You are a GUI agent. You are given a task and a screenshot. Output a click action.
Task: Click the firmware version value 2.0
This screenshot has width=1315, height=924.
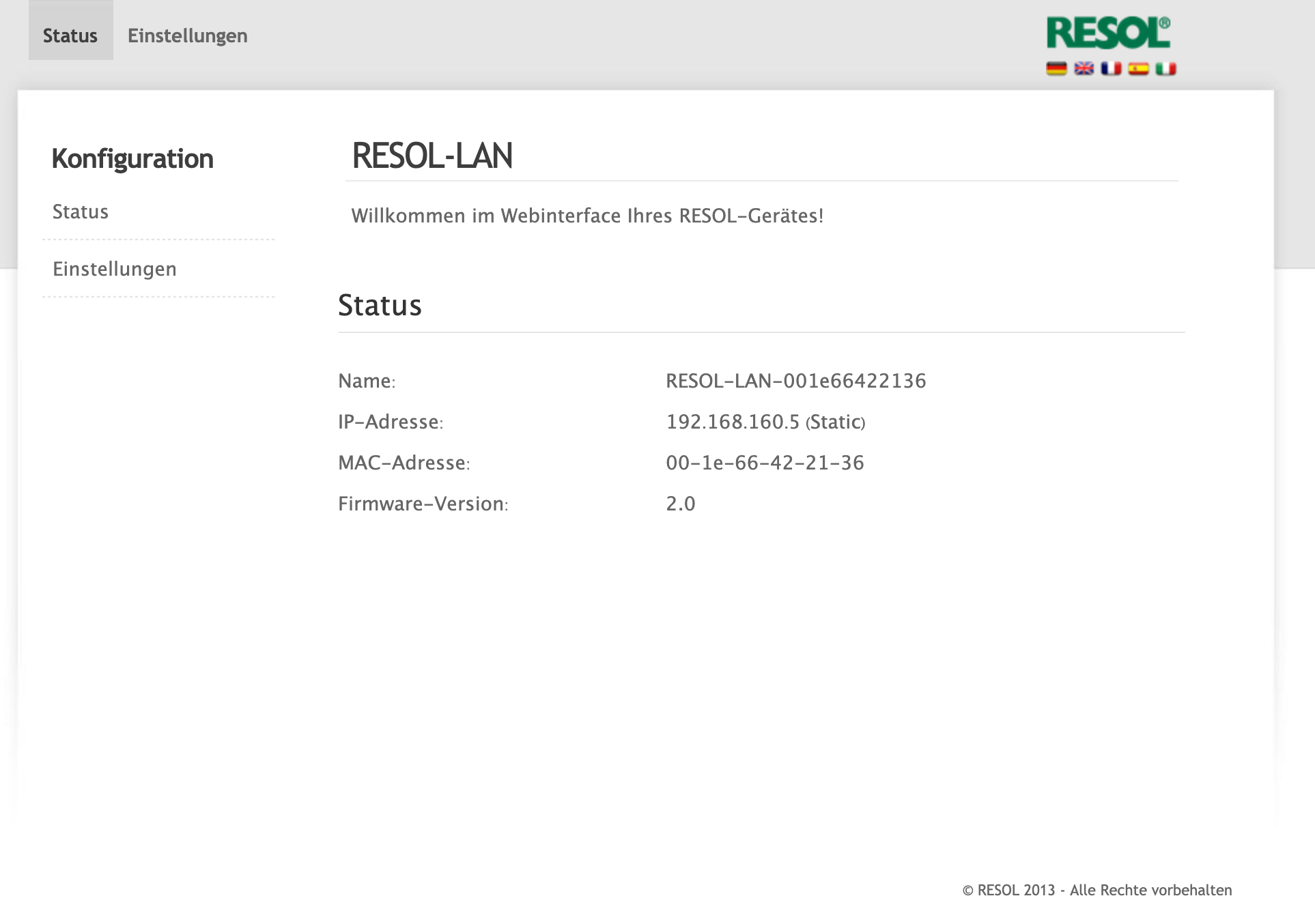point(681,504)
